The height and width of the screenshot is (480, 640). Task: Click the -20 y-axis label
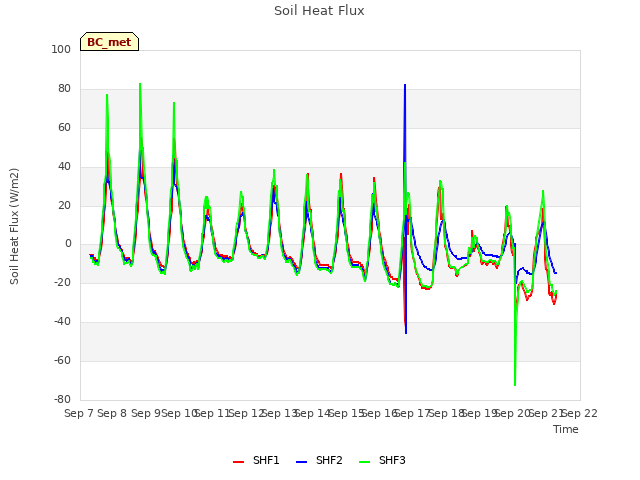coord(62,282)
